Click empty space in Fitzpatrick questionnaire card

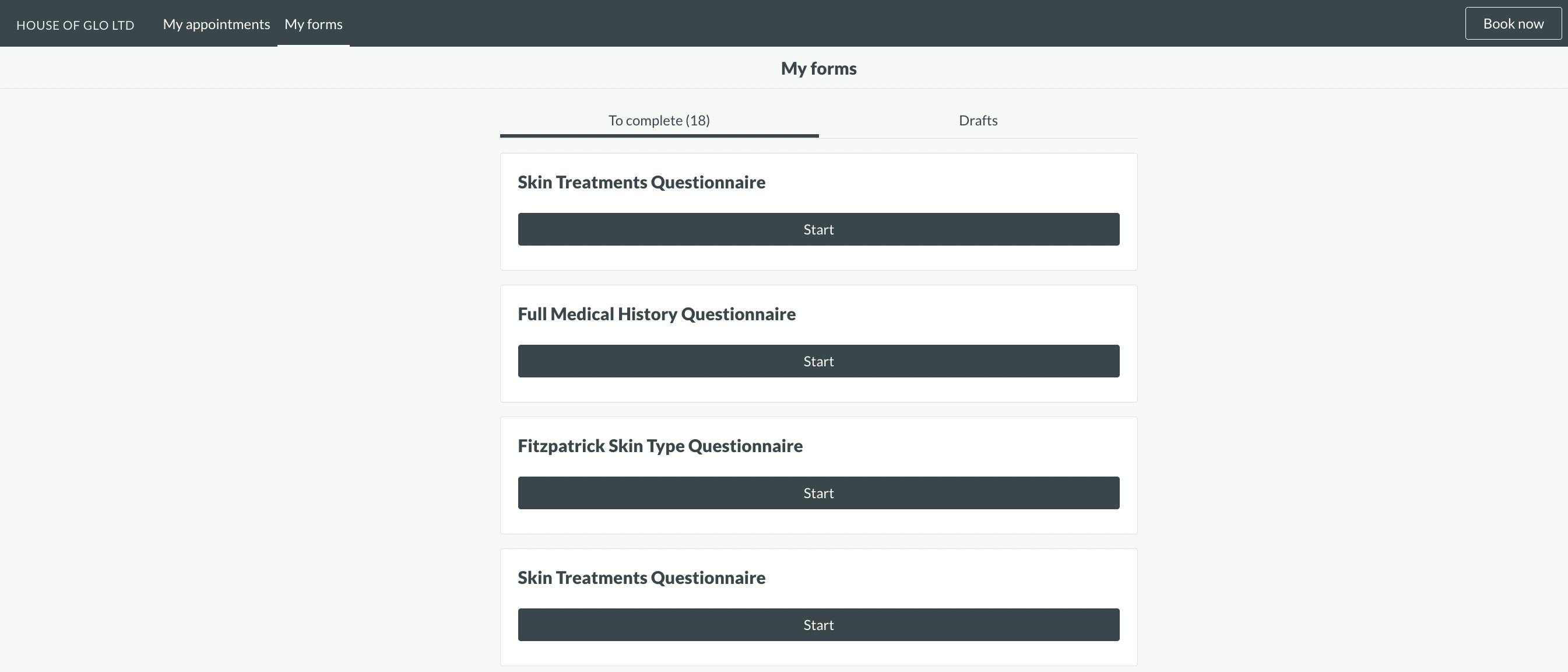click(x=974, y=446)
